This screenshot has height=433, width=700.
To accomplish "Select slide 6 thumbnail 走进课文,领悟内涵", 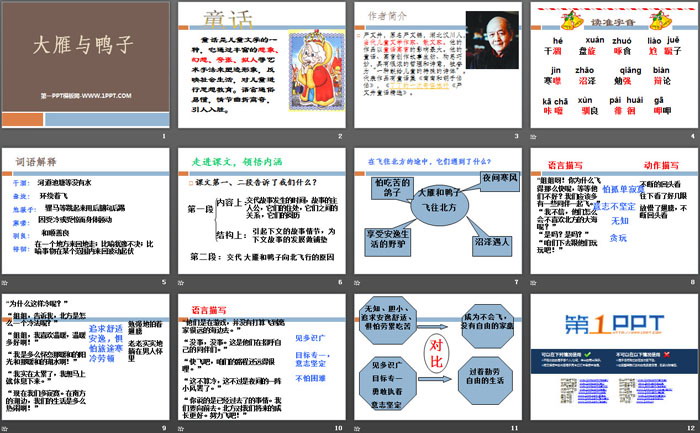I will point(262,211).
